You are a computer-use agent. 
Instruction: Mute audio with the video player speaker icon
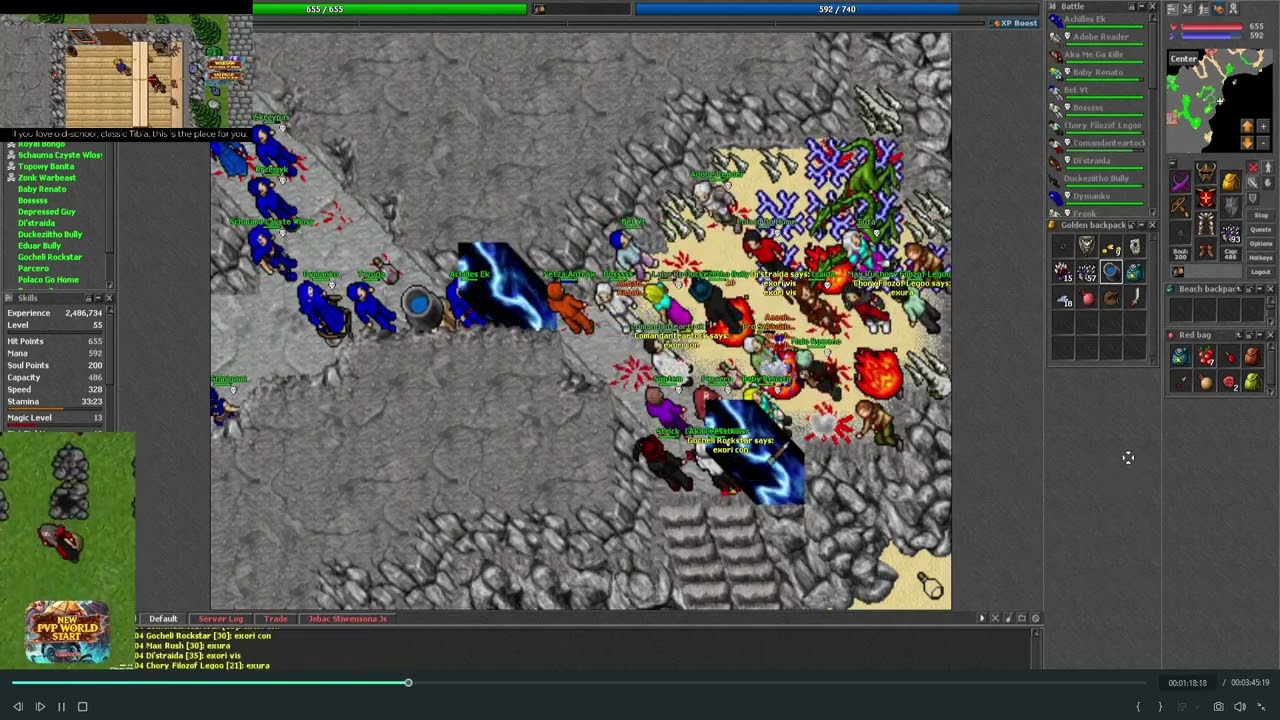coord(1240,707)
